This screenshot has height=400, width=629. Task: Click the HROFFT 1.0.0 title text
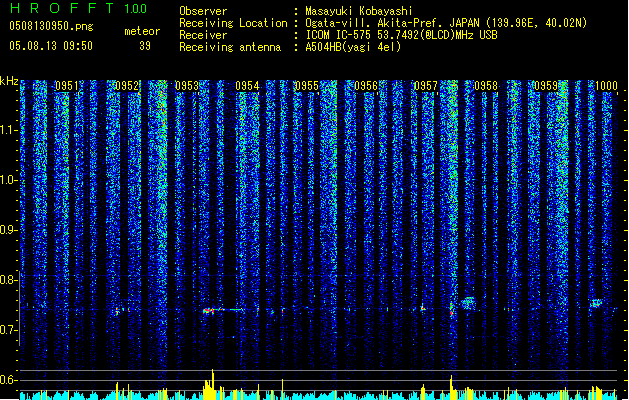(79, 8)
